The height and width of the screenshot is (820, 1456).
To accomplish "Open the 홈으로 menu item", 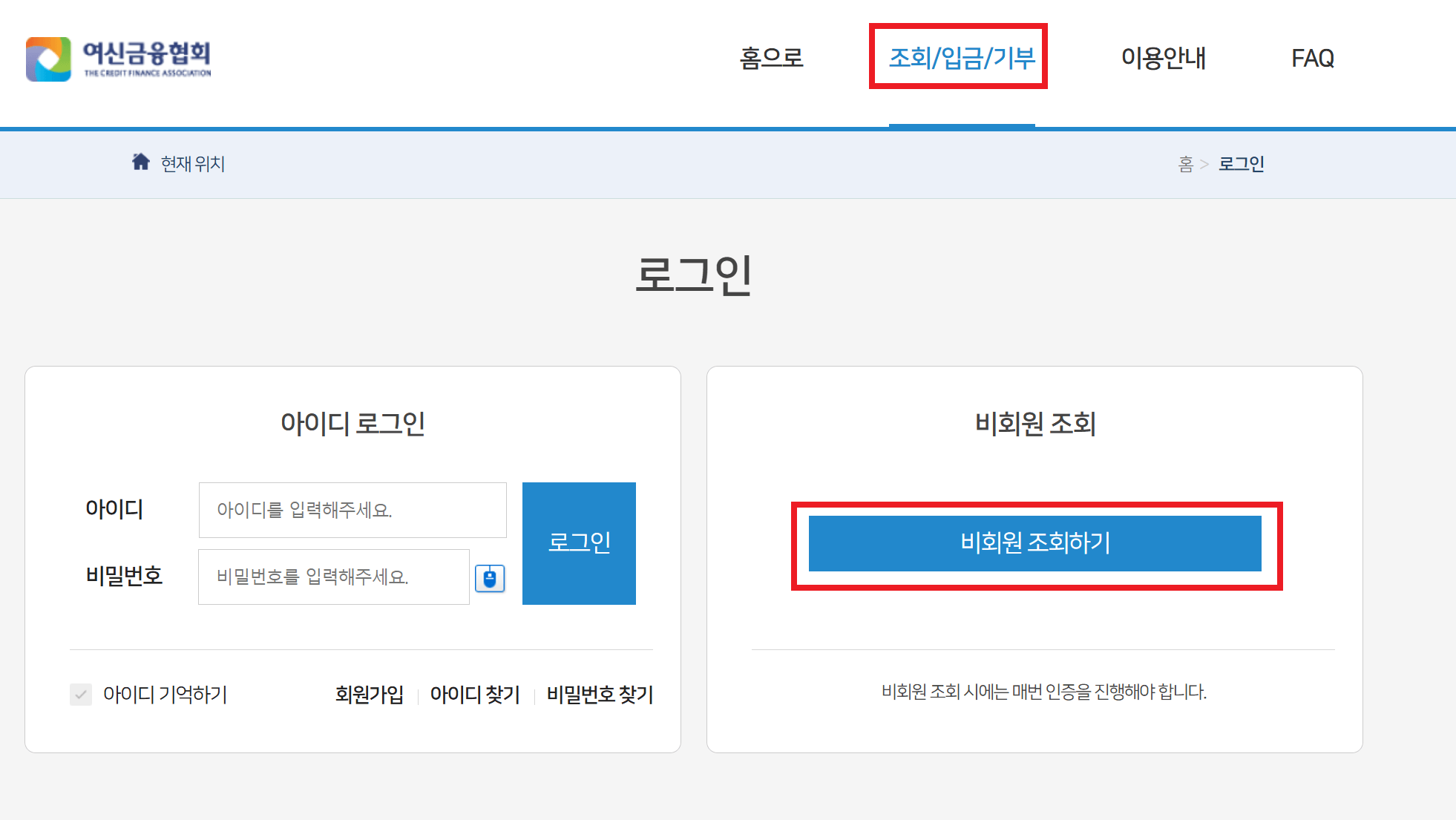I will [x=772, y=58].
